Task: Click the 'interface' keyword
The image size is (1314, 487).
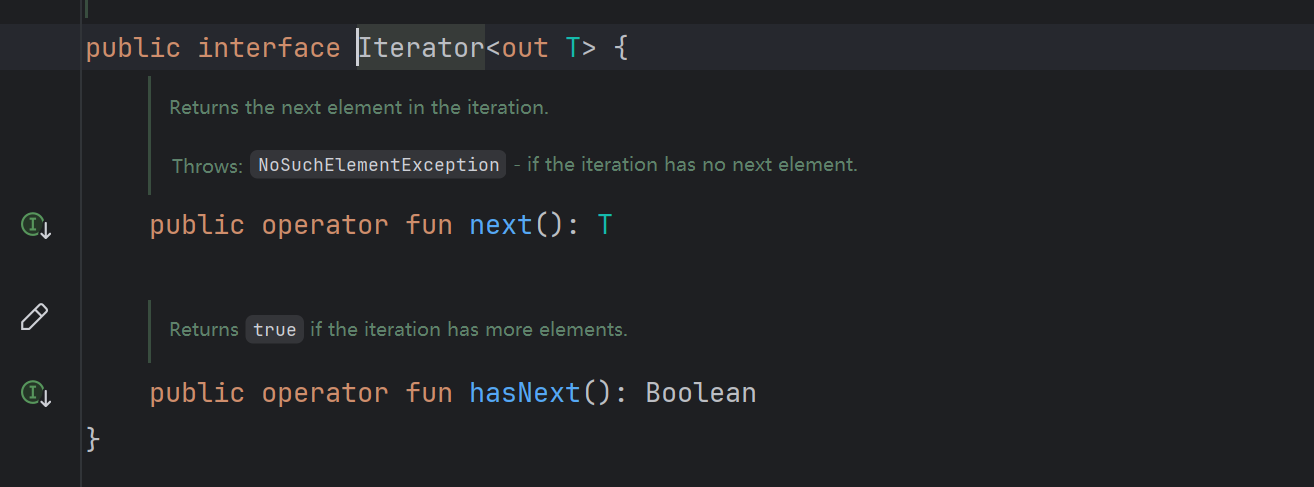Action: [269, 47]
